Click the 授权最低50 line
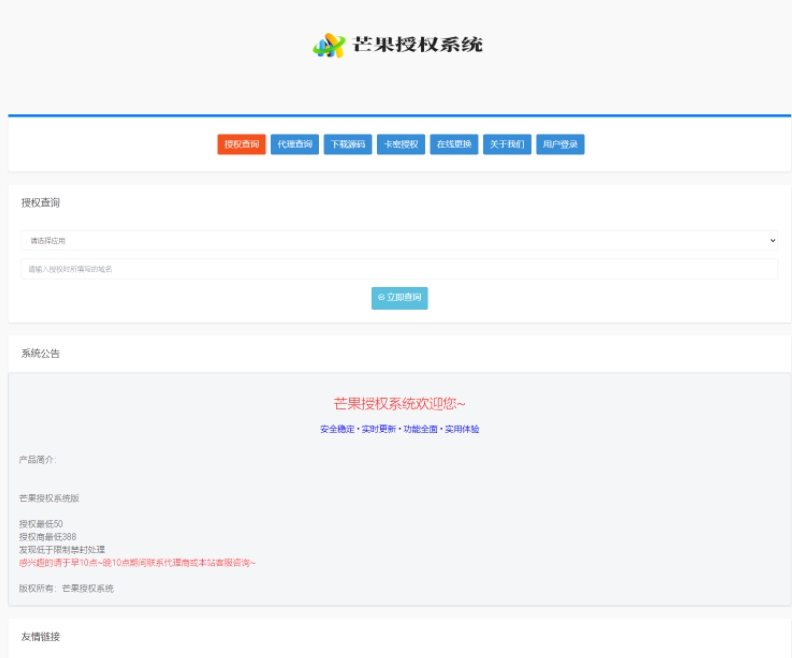The image size is (792, 658). pos(41,524)
